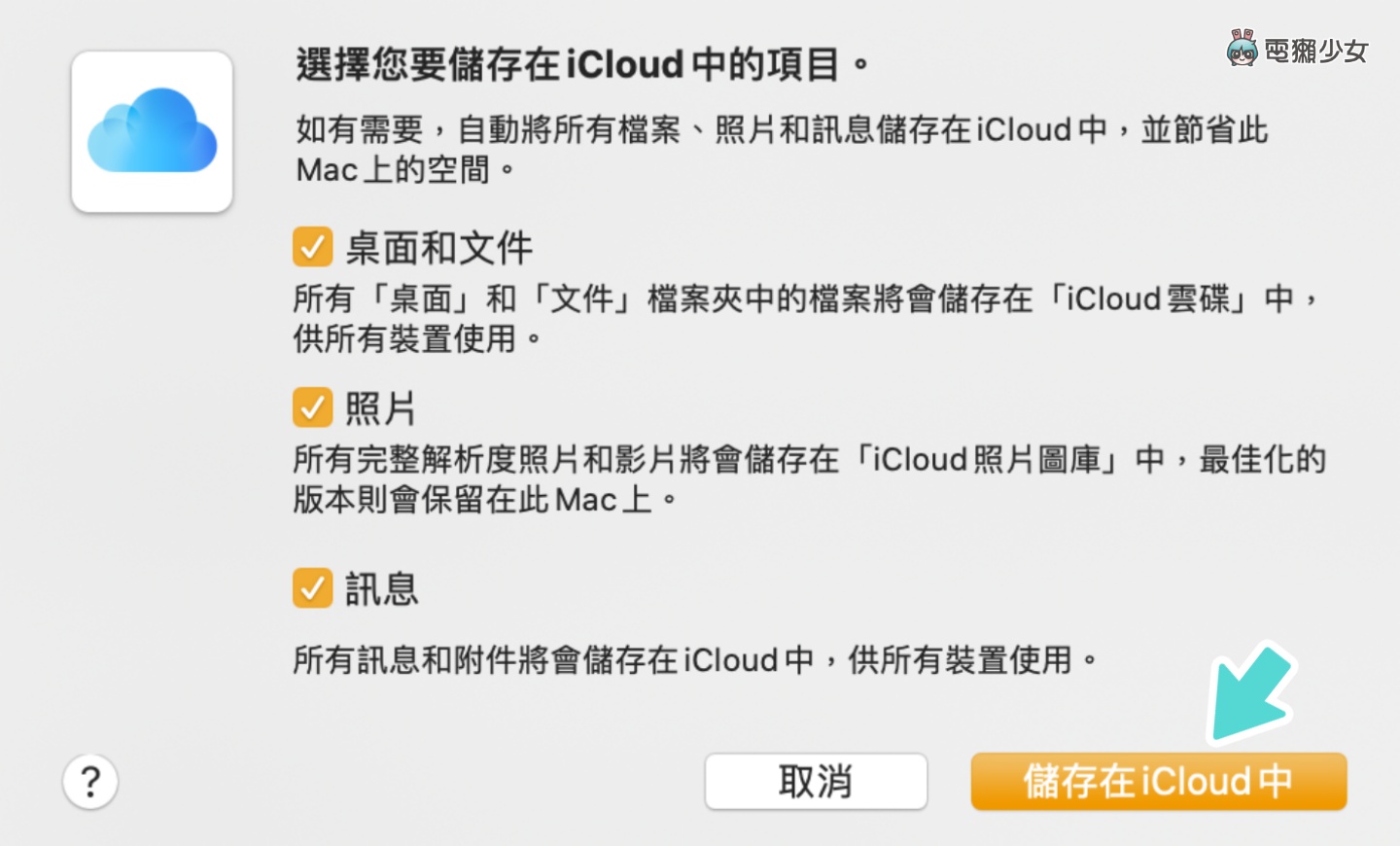Viewport: 1400px width, 846px height.
Task: Confirm with the 儲存在 iCloud 中 button
Action: pos(1158,782)
